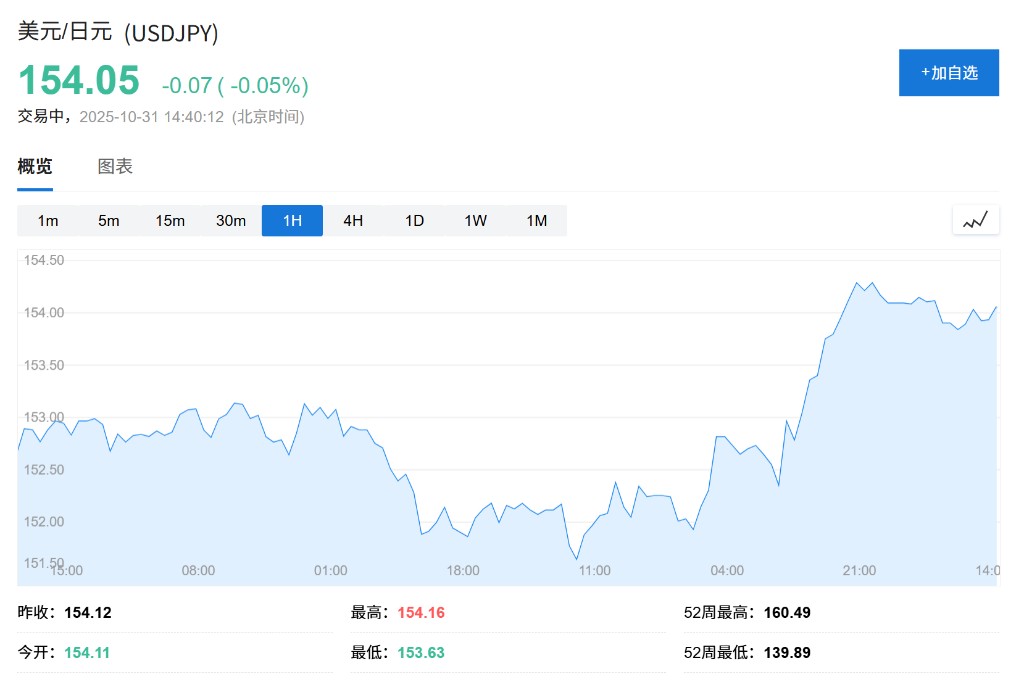1024x693 pixels.
Task: Switch chart to 4H interval
Action: click(x=353, y=221)
